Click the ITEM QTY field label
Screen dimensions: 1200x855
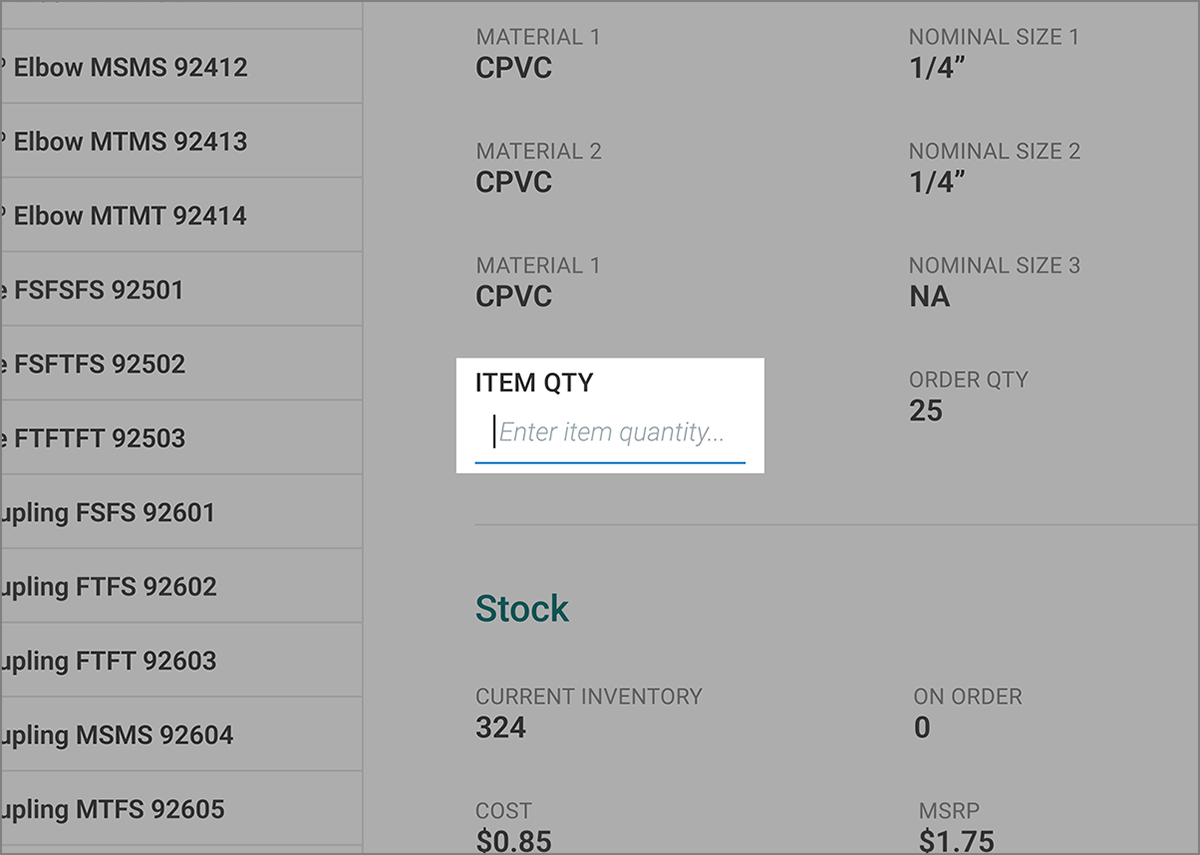click(534, 383)
